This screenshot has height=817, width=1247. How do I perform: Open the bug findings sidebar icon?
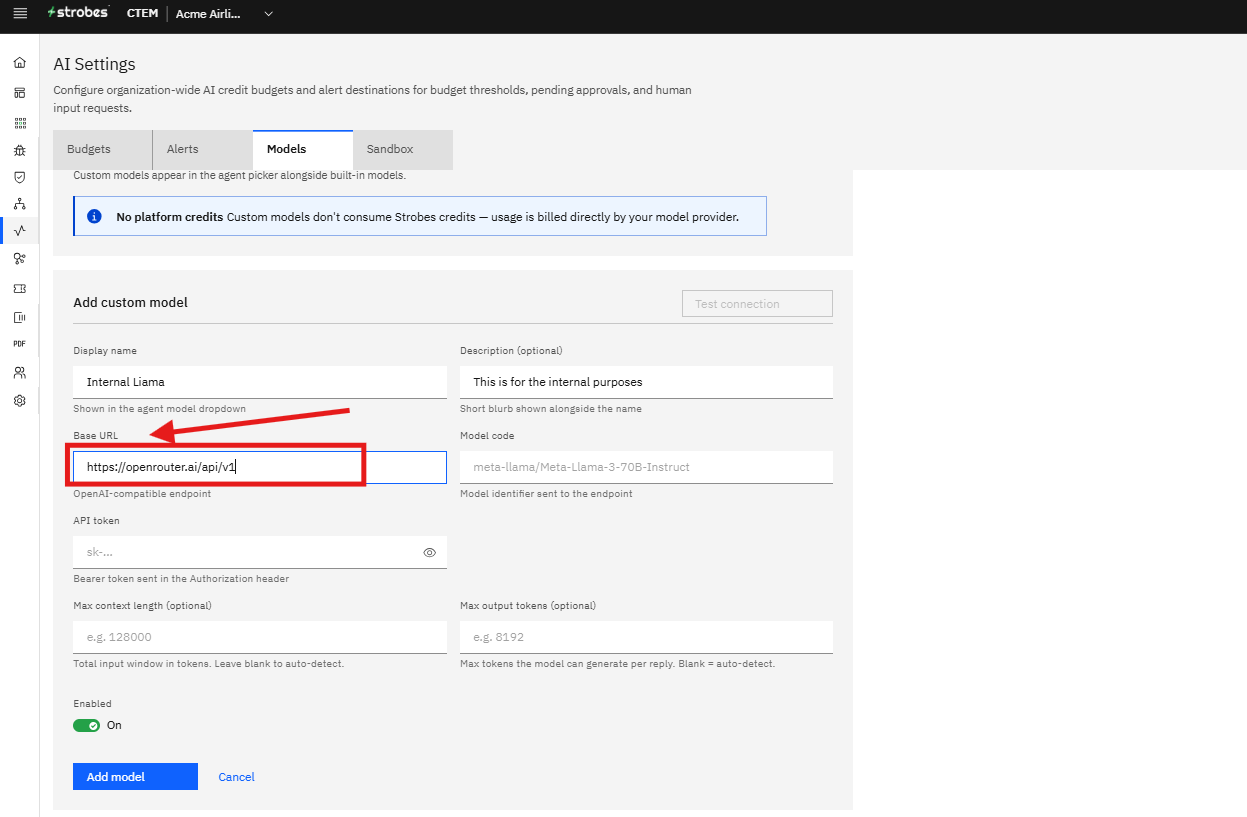tap(20, 151)
